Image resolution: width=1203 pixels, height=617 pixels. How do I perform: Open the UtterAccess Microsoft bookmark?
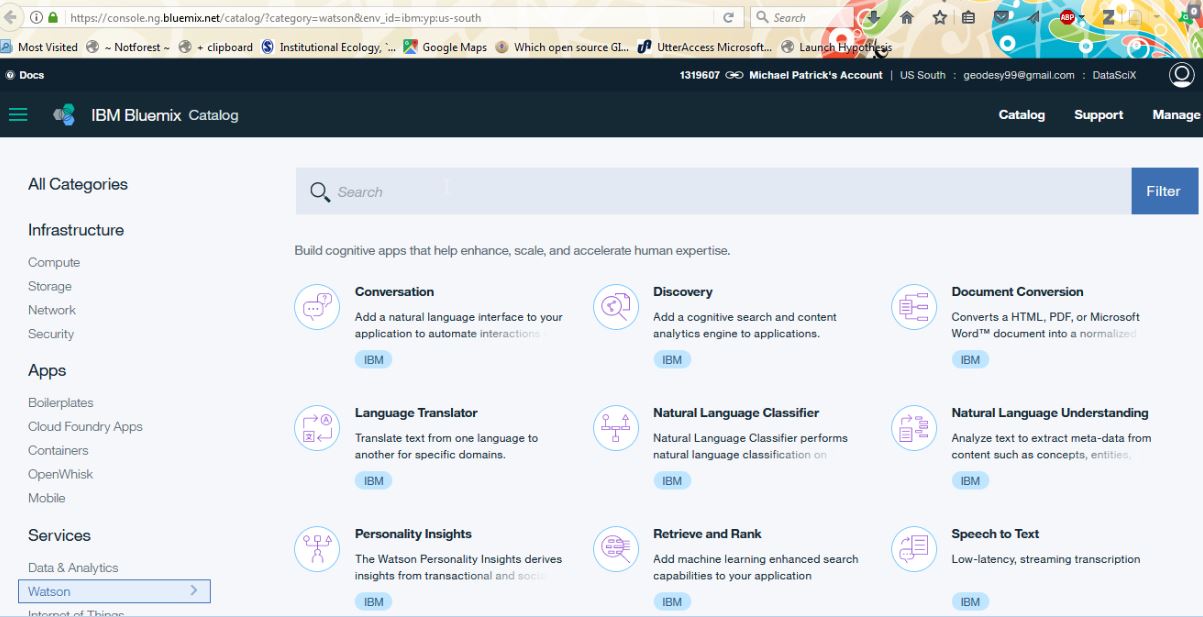[705, 47]
